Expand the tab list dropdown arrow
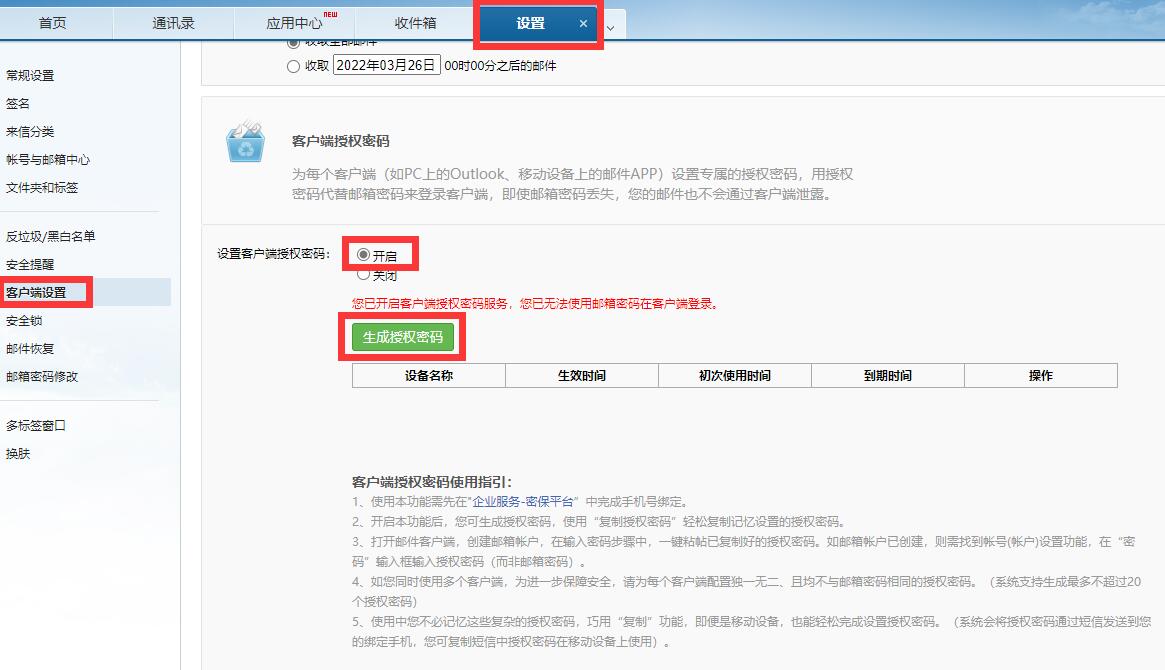This screenshot has width=1165, height=670. pyautogui.click(x=610, y=28)
